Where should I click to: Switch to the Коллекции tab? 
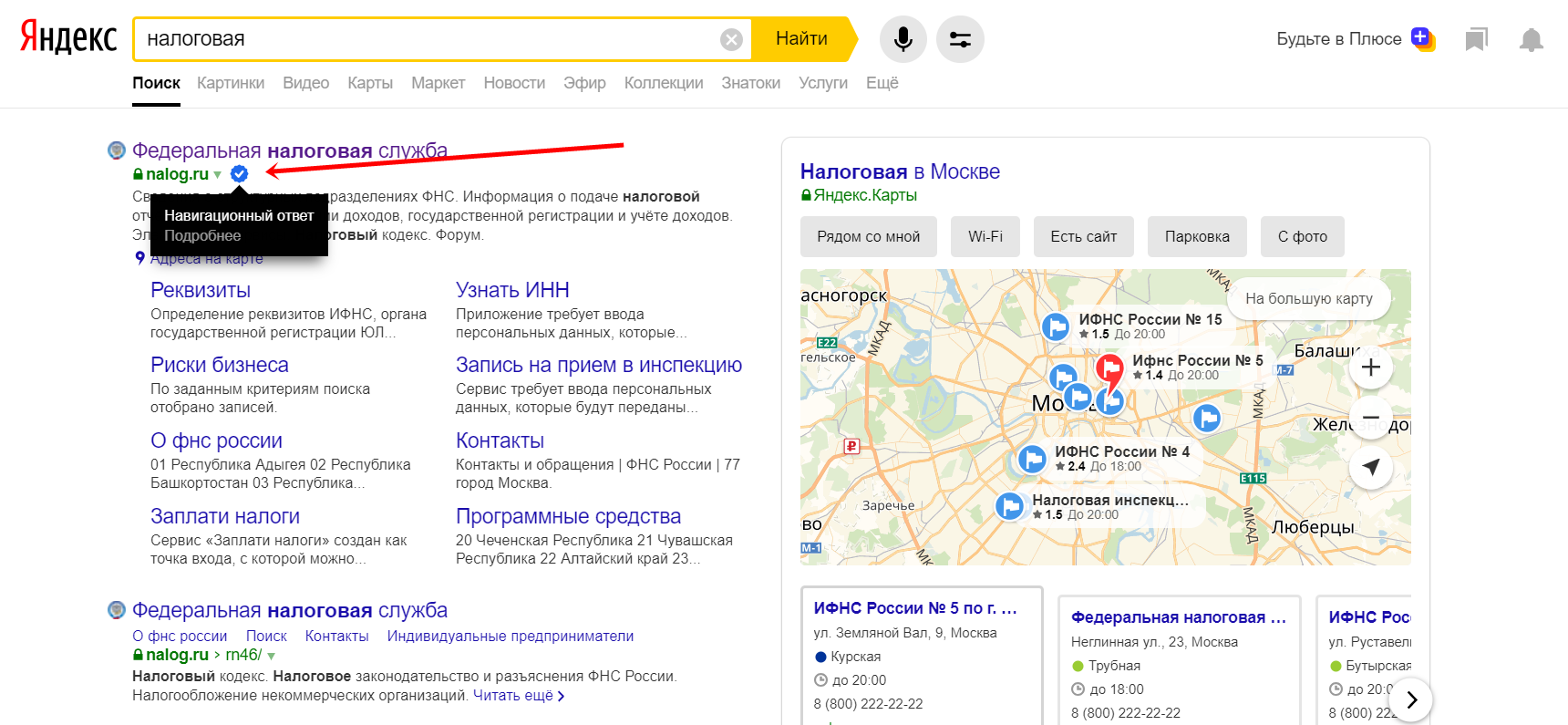[x=664, y=83]
